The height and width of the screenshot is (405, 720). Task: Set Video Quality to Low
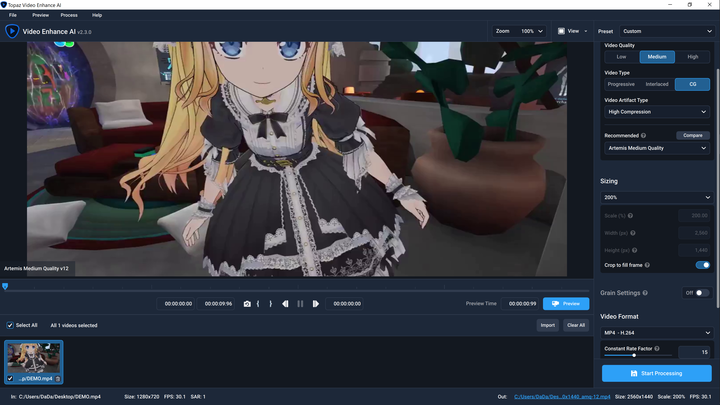622,57
